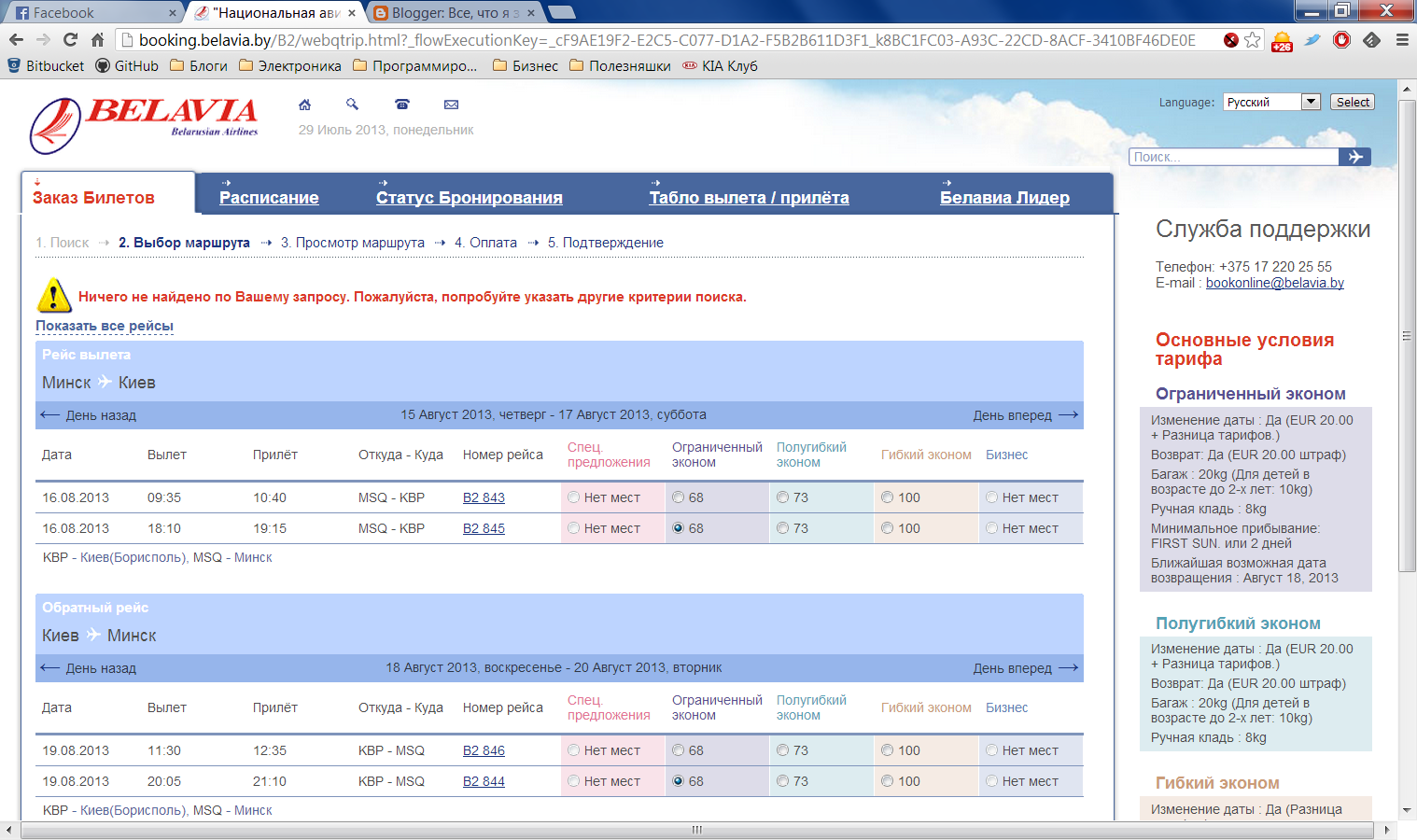Open a new browser tab
1417x840 pixels.
[562, 12]
